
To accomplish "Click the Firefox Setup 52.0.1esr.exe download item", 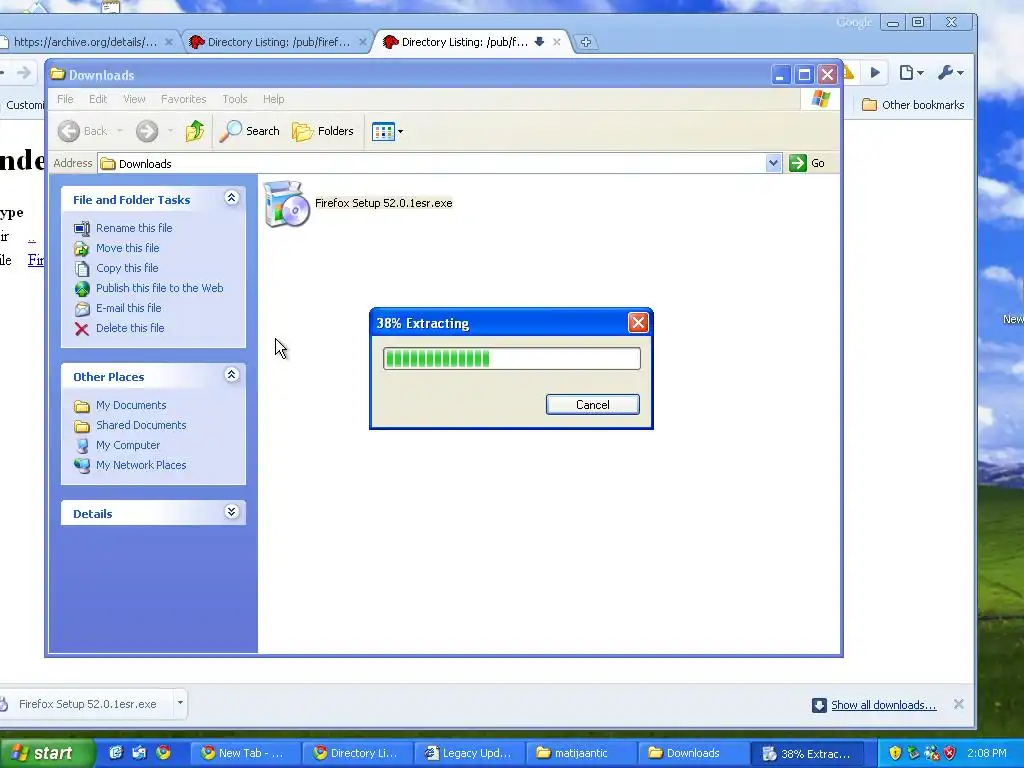I will 87,704.
